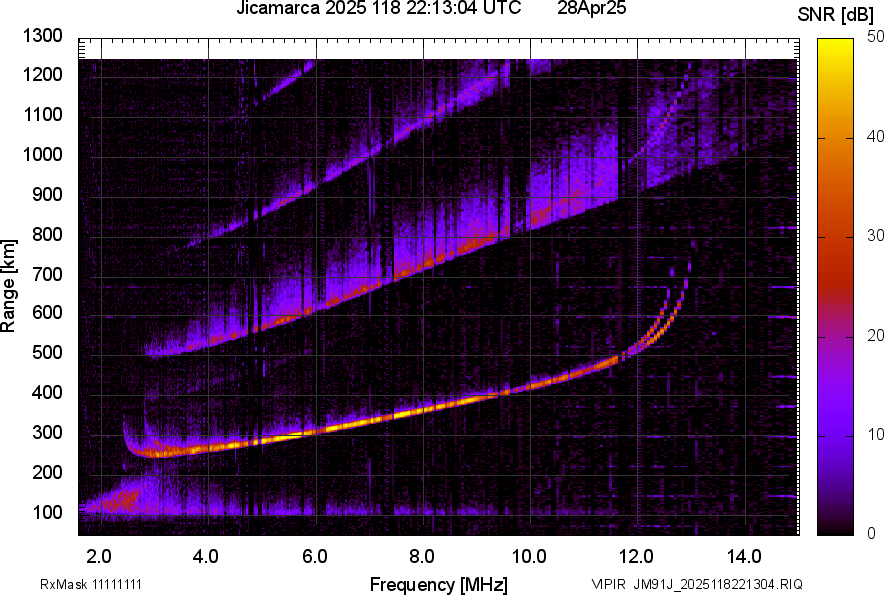Viewport: 884px width, 595px height.
Task: Click the 300 range axis tick label
Action: [x=47, y=433]
